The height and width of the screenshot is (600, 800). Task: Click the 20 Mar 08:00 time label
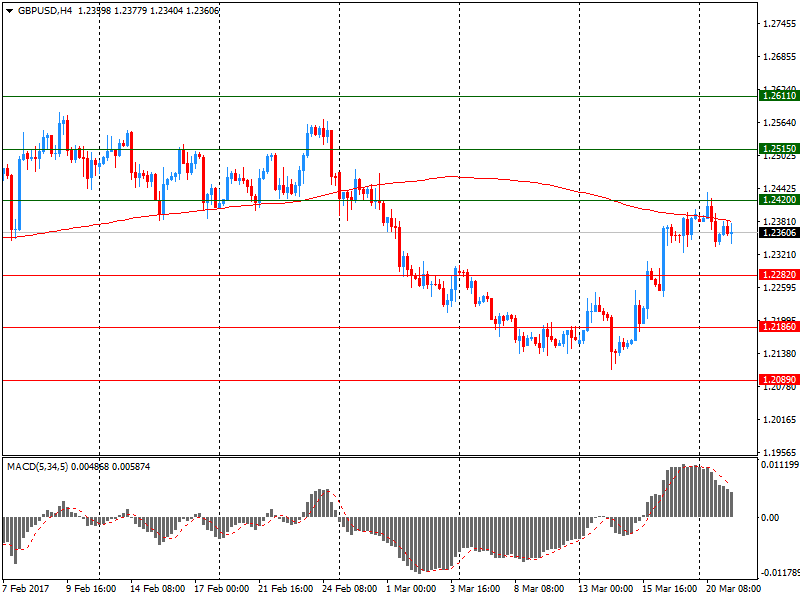tap(733, 589)
